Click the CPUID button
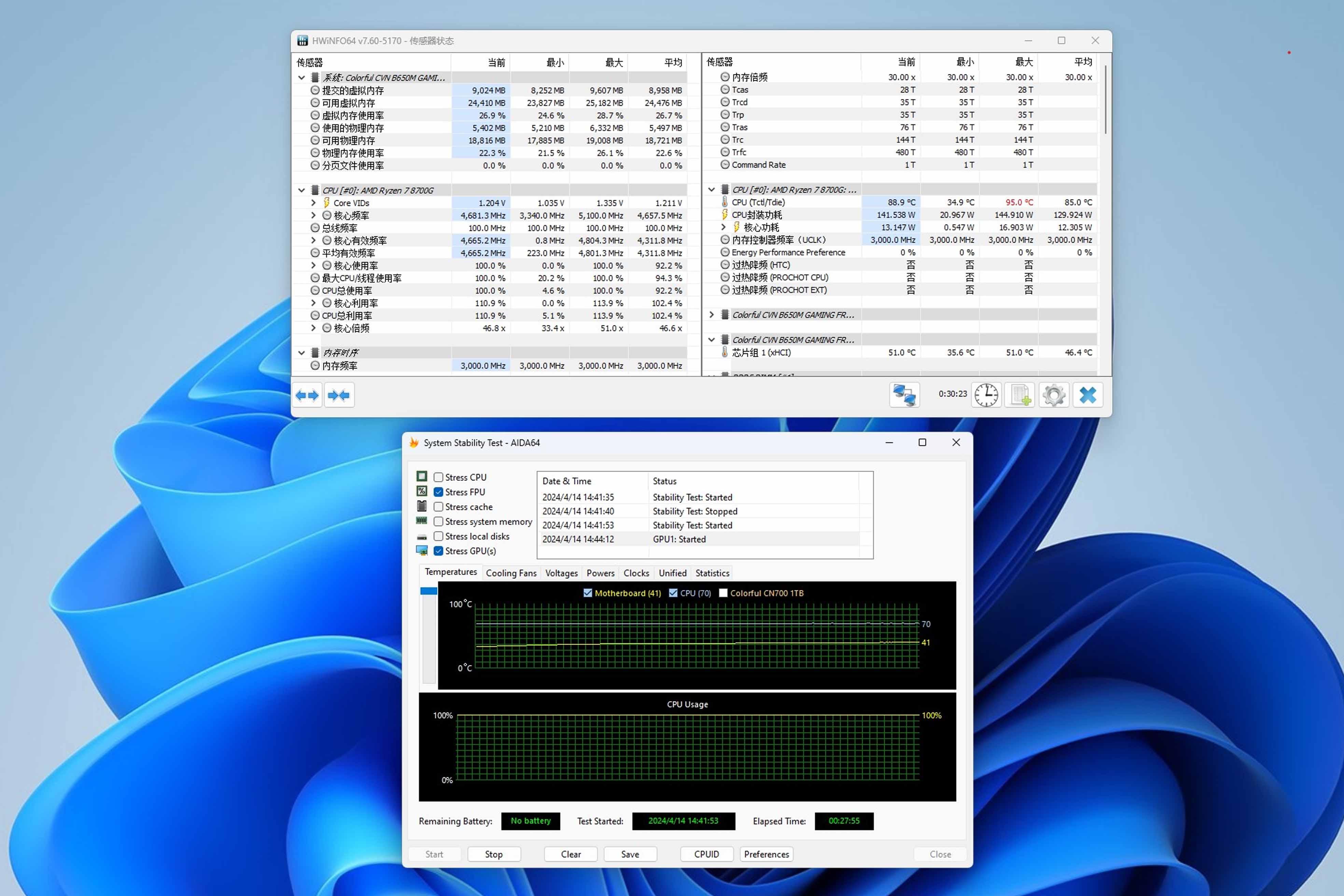 (706, 854)
